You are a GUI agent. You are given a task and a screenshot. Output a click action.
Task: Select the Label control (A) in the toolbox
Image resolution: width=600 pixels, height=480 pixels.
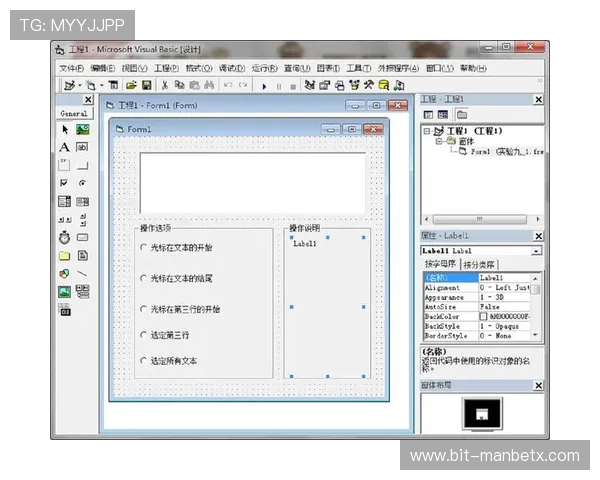point(64,147)
